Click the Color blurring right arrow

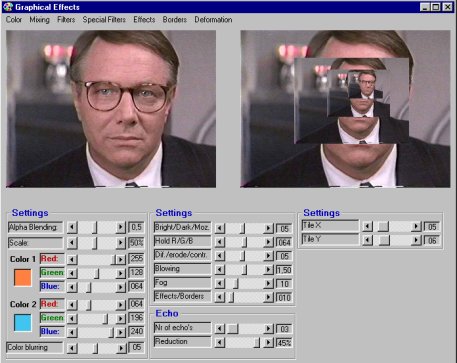click(120, 348)
